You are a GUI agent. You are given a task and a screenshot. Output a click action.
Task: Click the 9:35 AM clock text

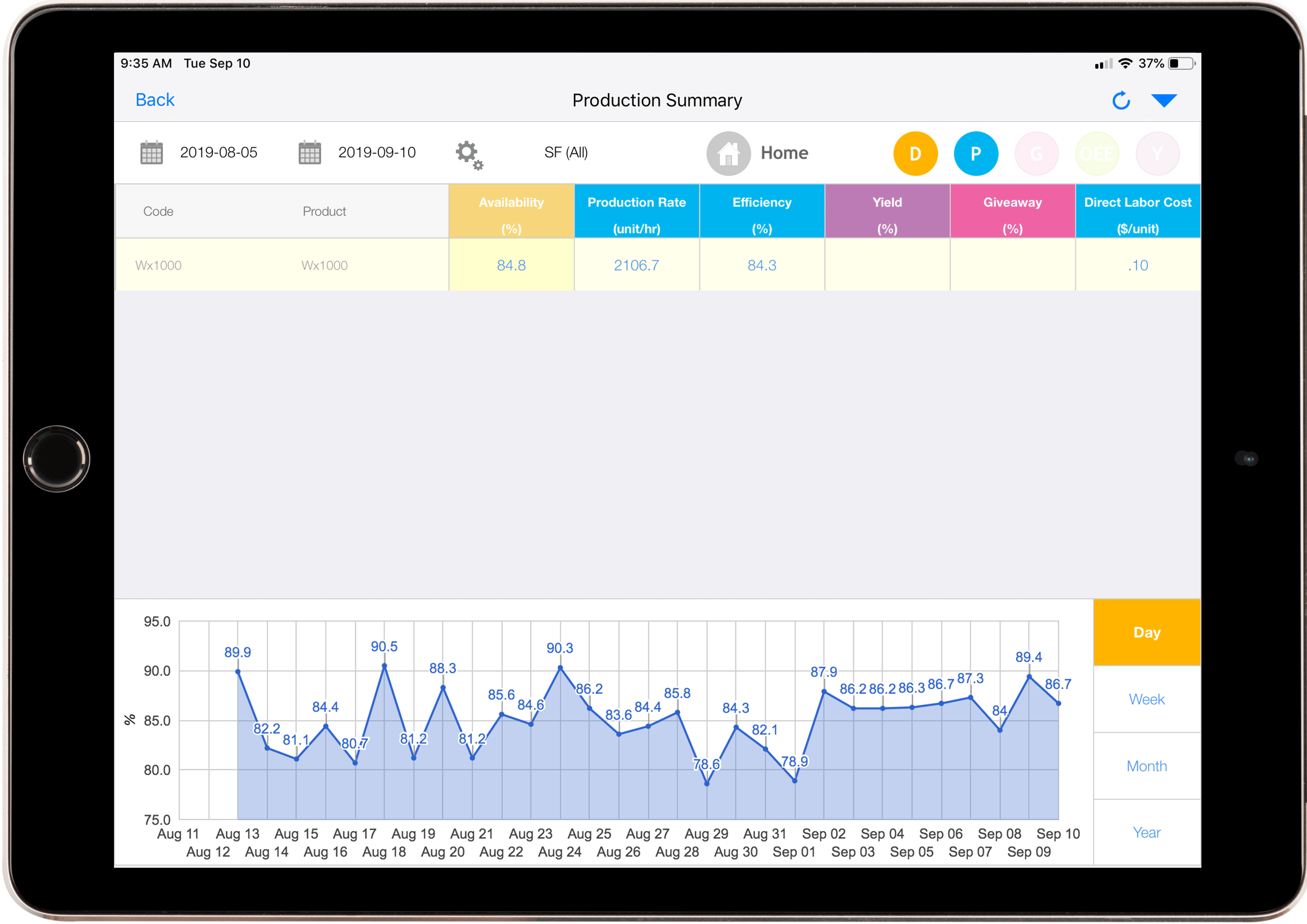[x=146, y=63]
